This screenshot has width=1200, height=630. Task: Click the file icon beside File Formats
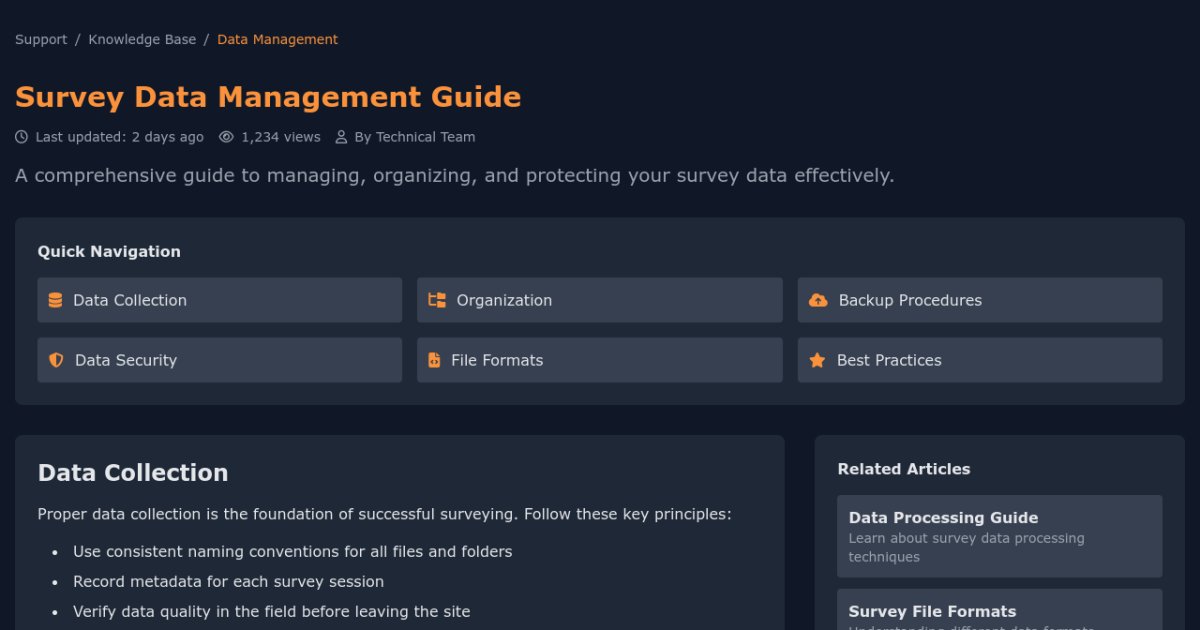coord(436,359)
